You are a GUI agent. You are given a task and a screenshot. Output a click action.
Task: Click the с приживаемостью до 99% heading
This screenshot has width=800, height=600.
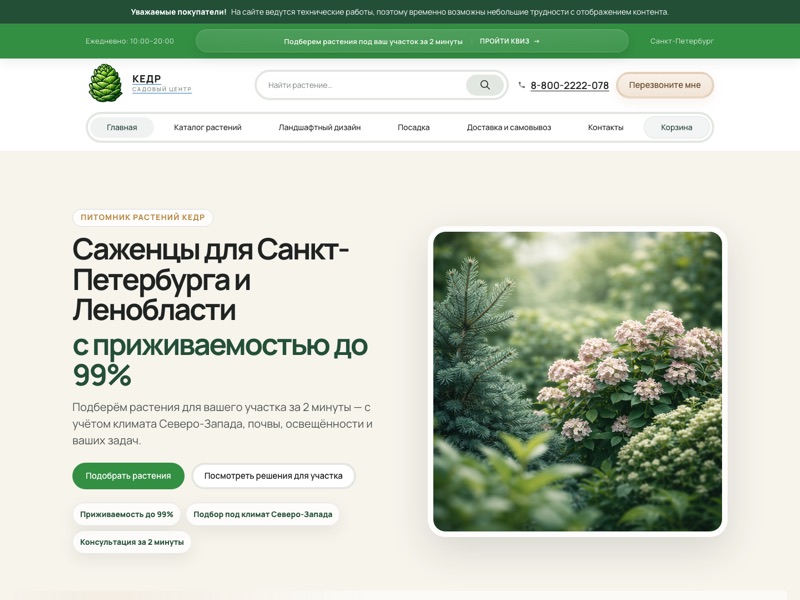[x=220, y=360]
